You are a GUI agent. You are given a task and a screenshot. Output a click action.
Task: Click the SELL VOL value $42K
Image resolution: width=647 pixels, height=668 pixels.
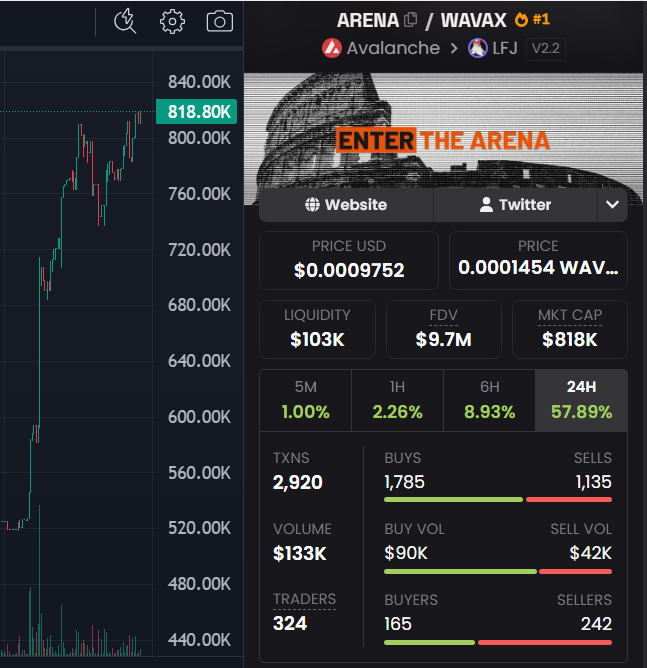590,553
